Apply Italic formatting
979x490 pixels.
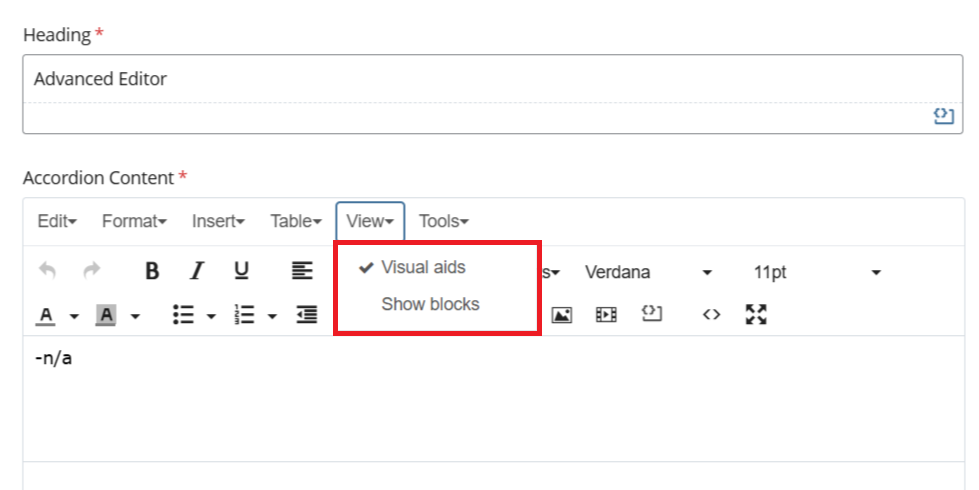coord(197,271)
